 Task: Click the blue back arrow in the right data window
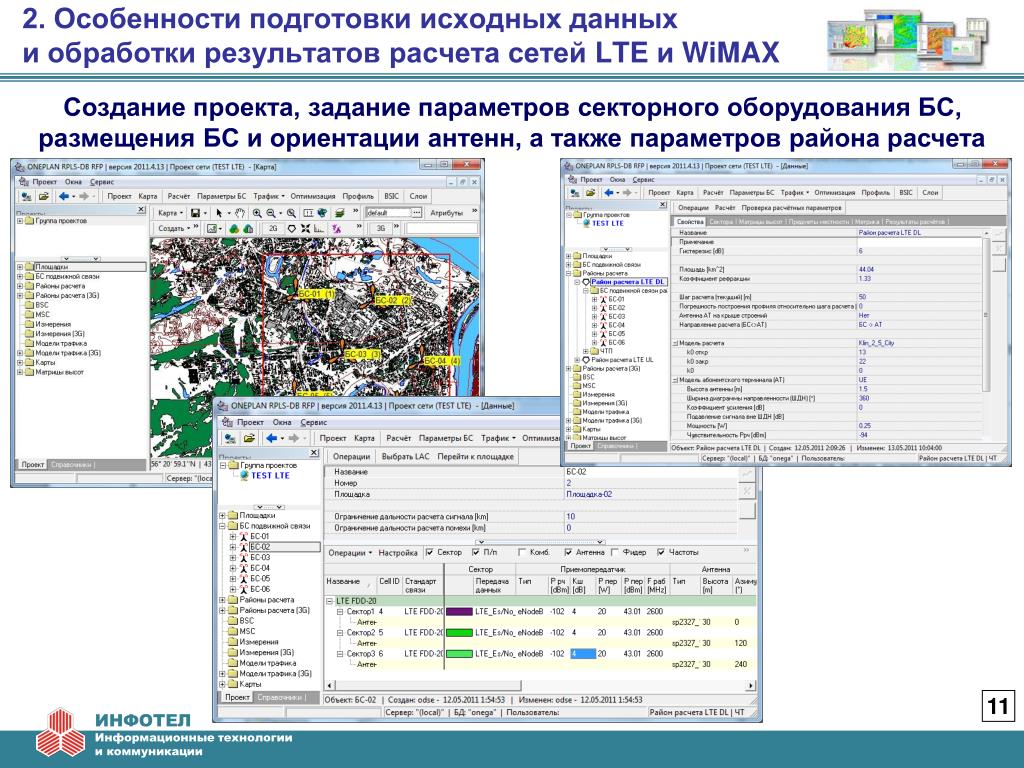point(609,193)
